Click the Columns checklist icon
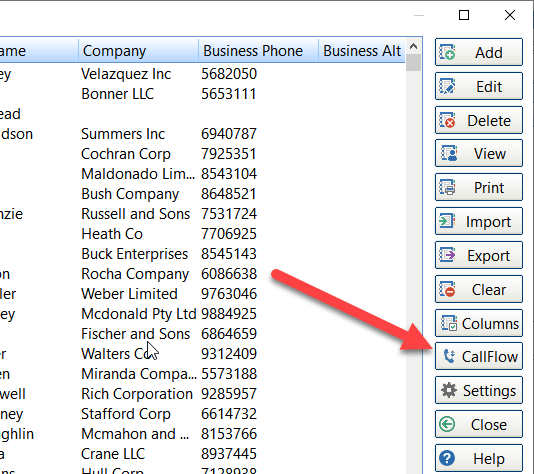This screenshot has height=474, width=534. (x=449, y=323)
